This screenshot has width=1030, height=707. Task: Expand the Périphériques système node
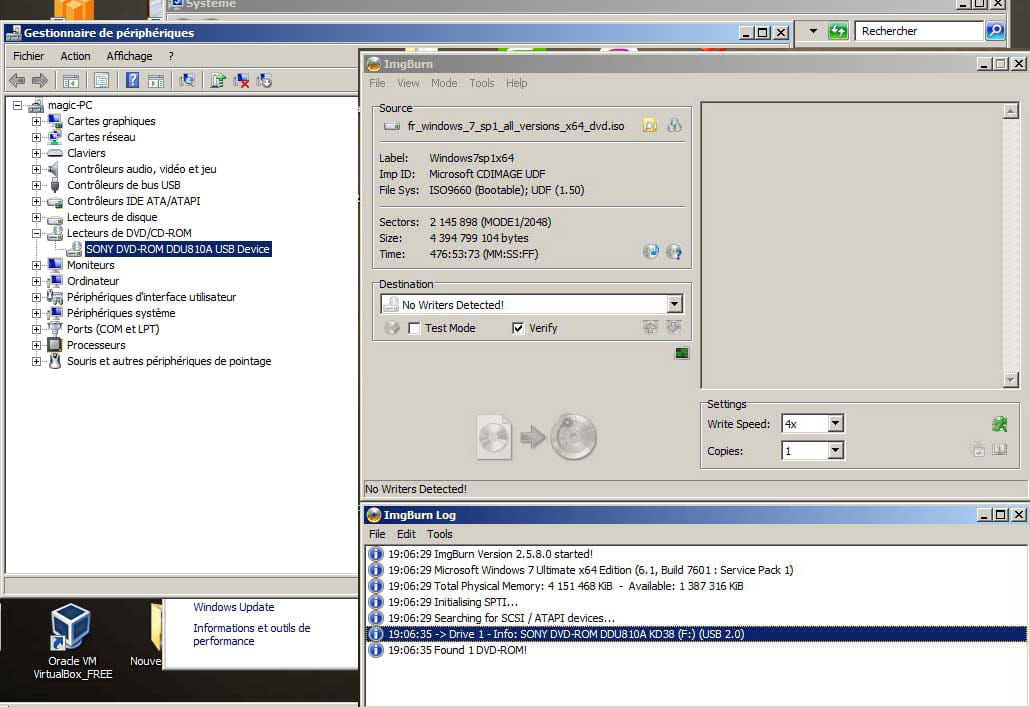click(37, 313)
